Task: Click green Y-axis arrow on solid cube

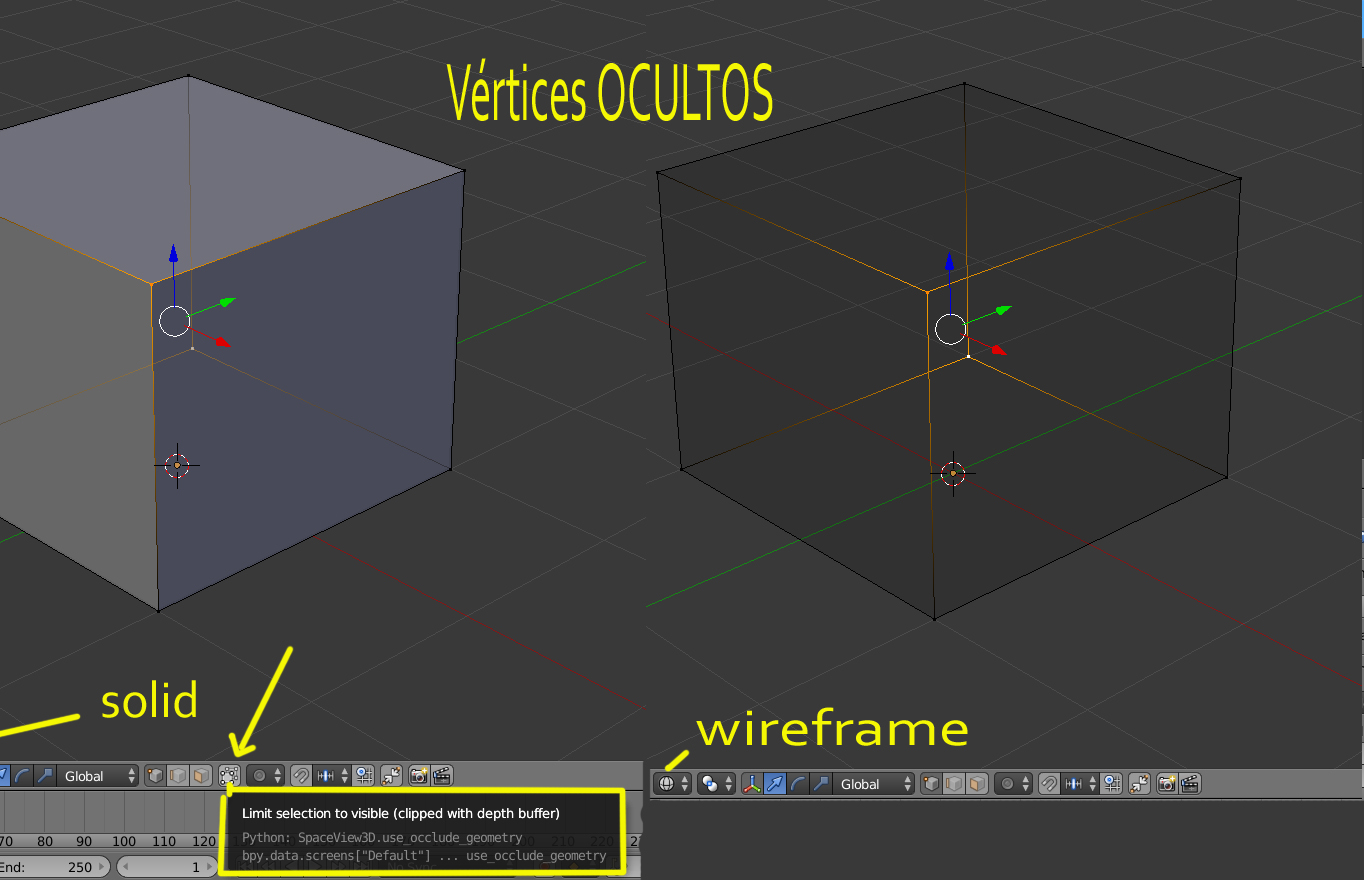Action: [228, 300]
